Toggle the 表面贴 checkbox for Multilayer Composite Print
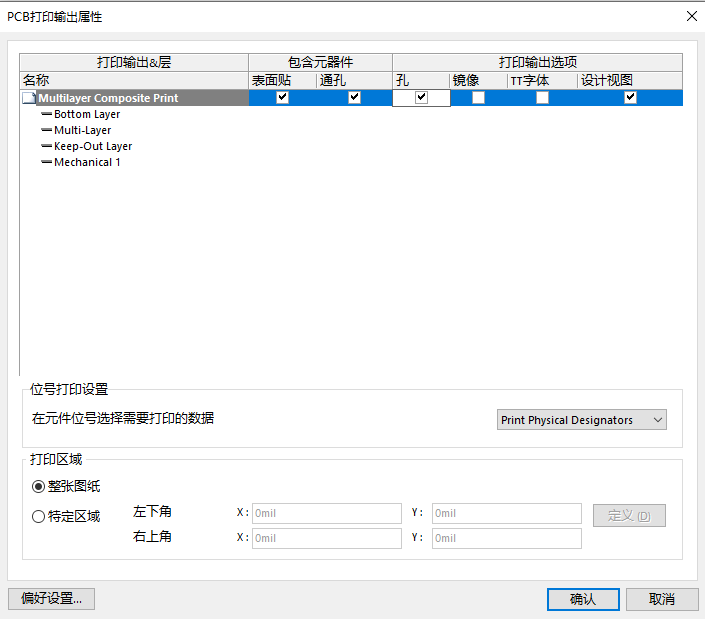 [282, 97]
